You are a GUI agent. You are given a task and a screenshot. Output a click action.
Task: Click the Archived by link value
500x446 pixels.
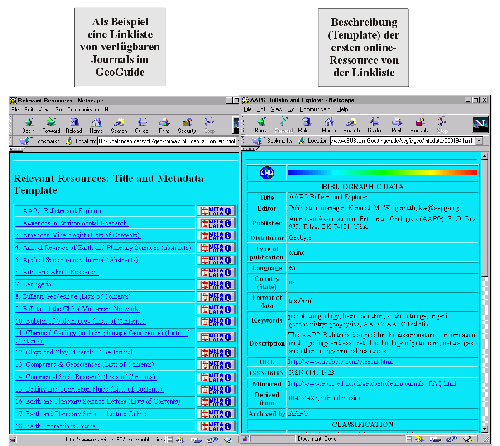(x=298, y=414)
